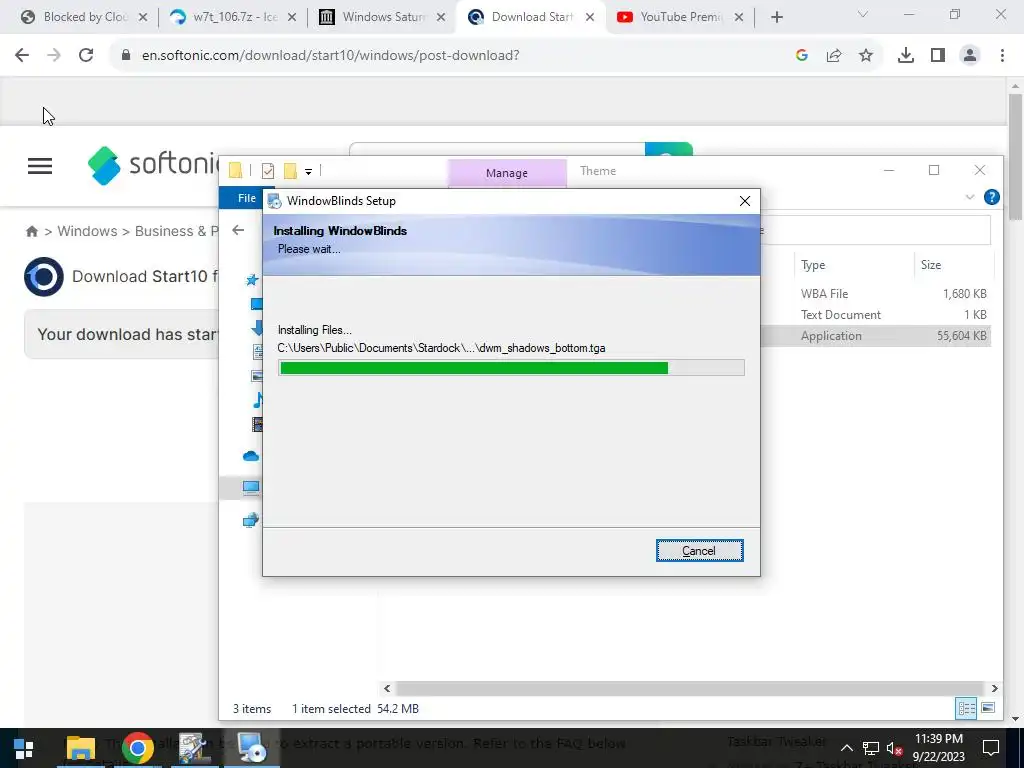Viewport: 1024px width, 768px height.
Task: Open the Chrome tab search dropdown
Action: (863, 14)
